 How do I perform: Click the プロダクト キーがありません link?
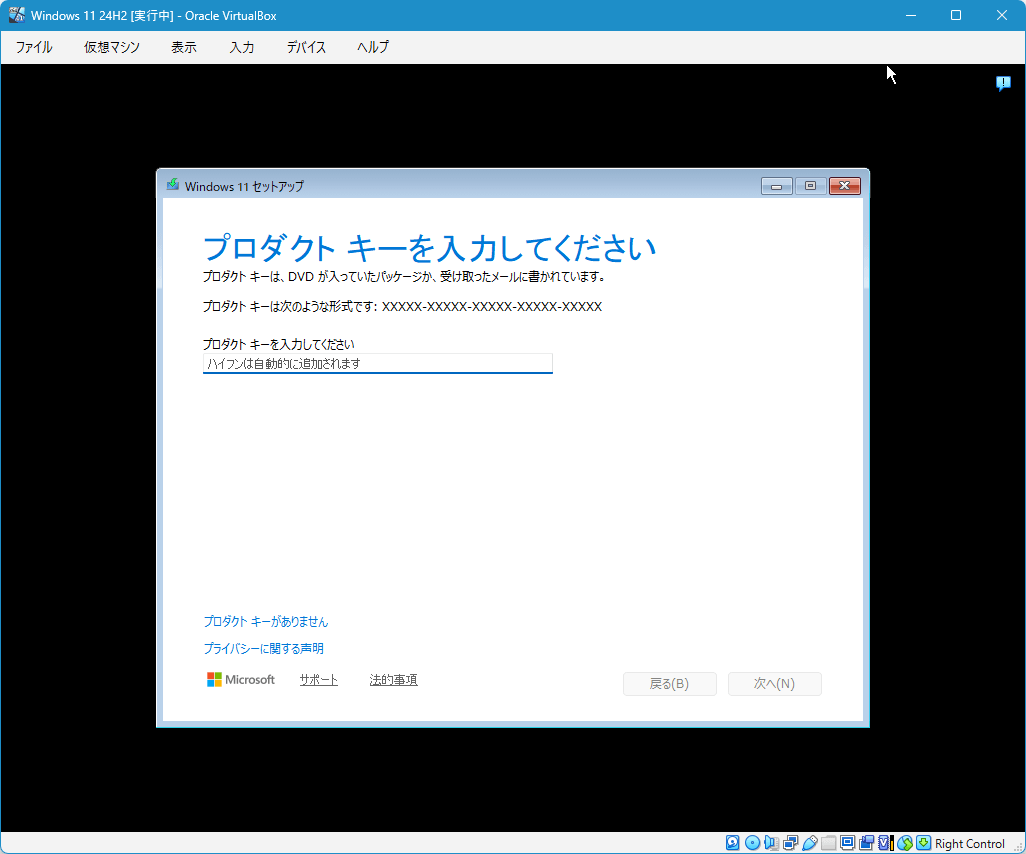(265, 621)
